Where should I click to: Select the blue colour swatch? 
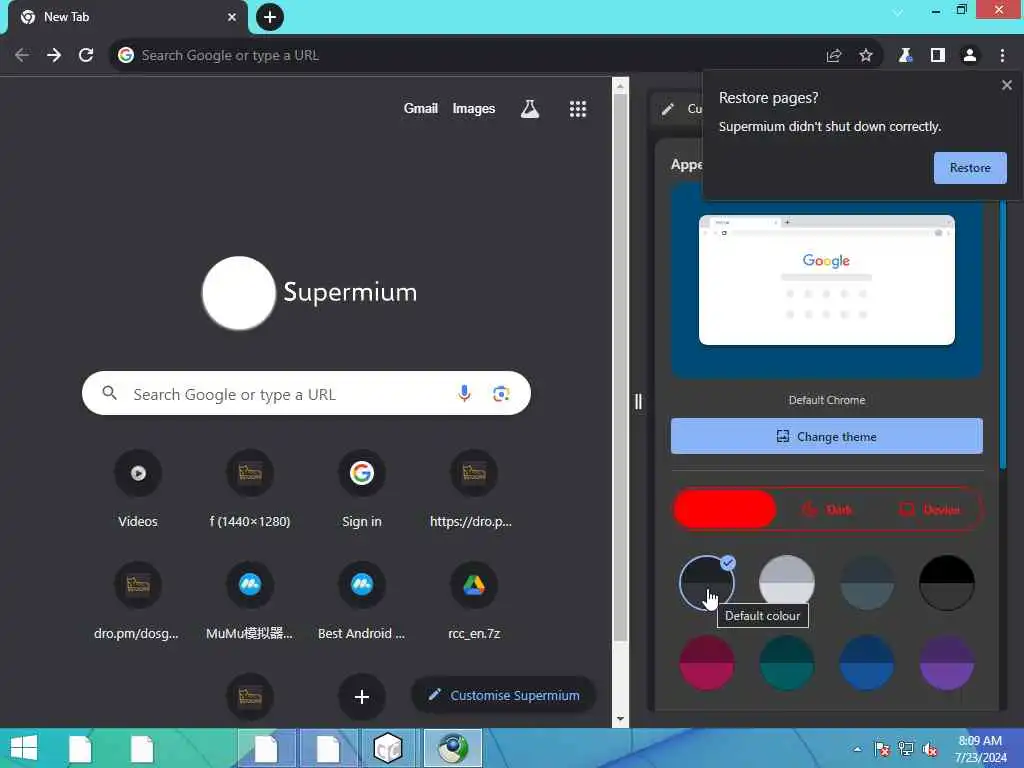coord(867,663)
